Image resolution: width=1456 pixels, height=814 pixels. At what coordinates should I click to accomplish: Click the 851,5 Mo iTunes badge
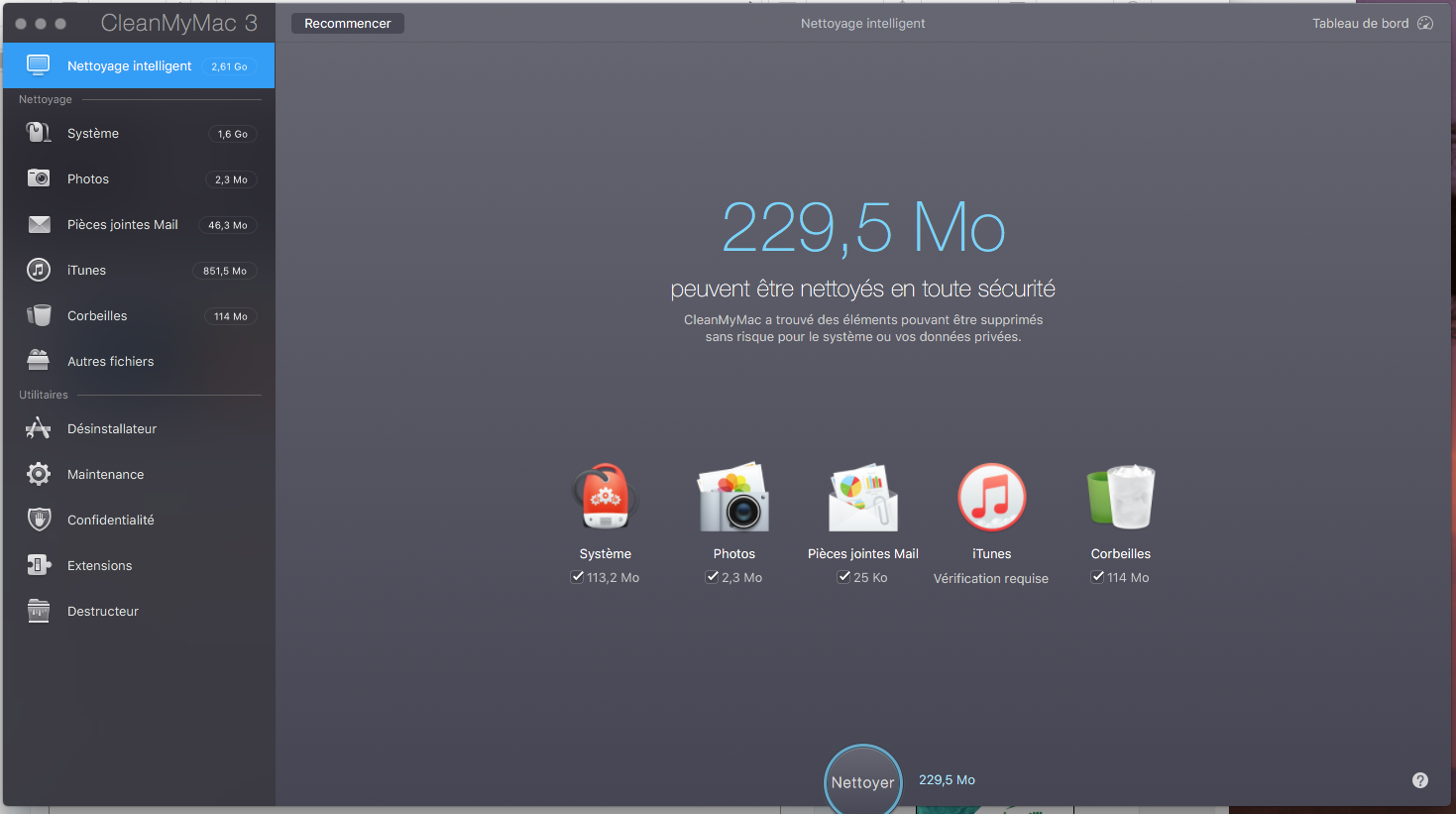pyautogui.click(x=225, y=271)
